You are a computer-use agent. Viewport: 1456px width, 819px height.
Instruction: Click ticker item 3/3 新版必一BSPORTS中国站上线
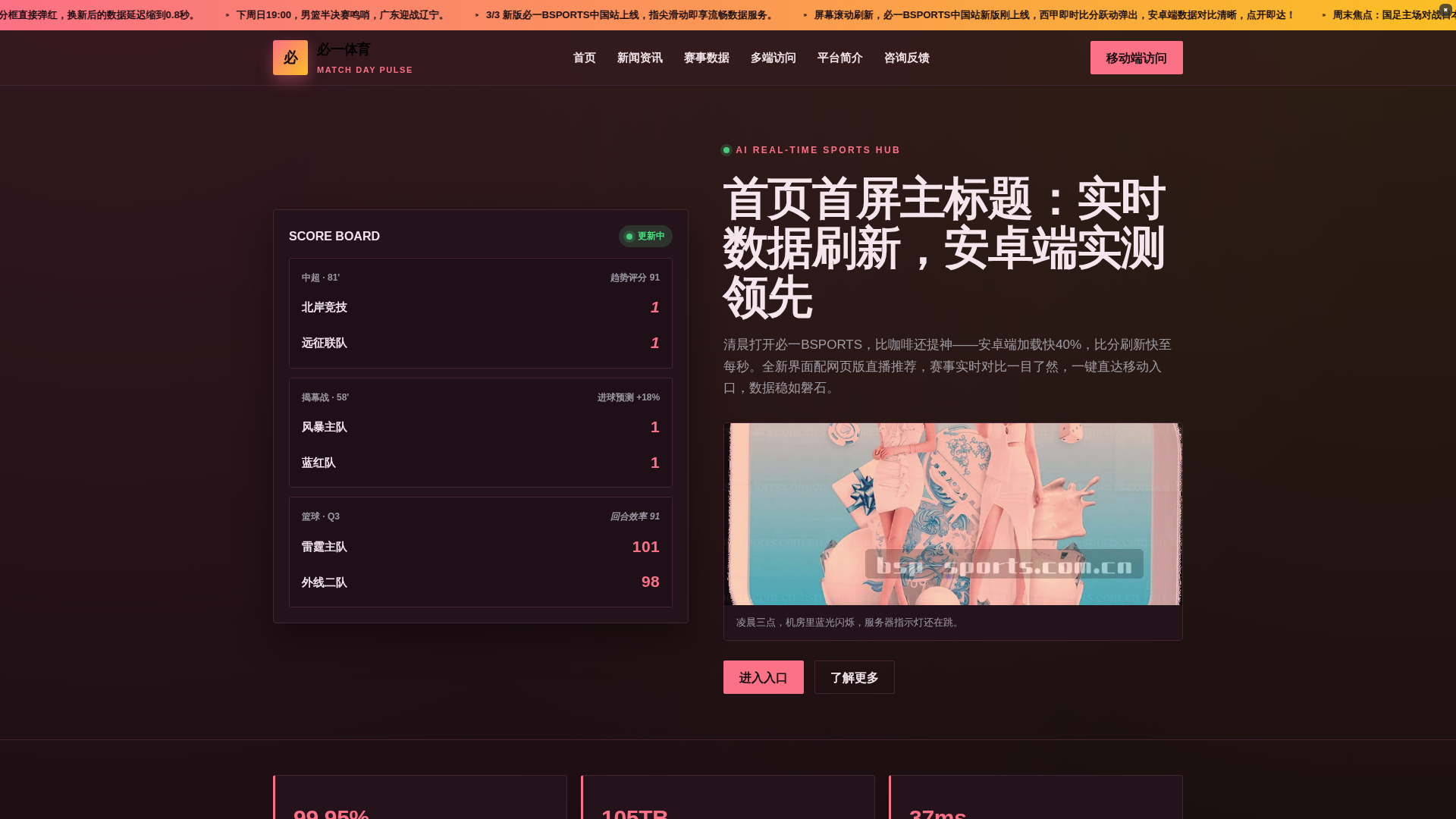coord(631,15)
